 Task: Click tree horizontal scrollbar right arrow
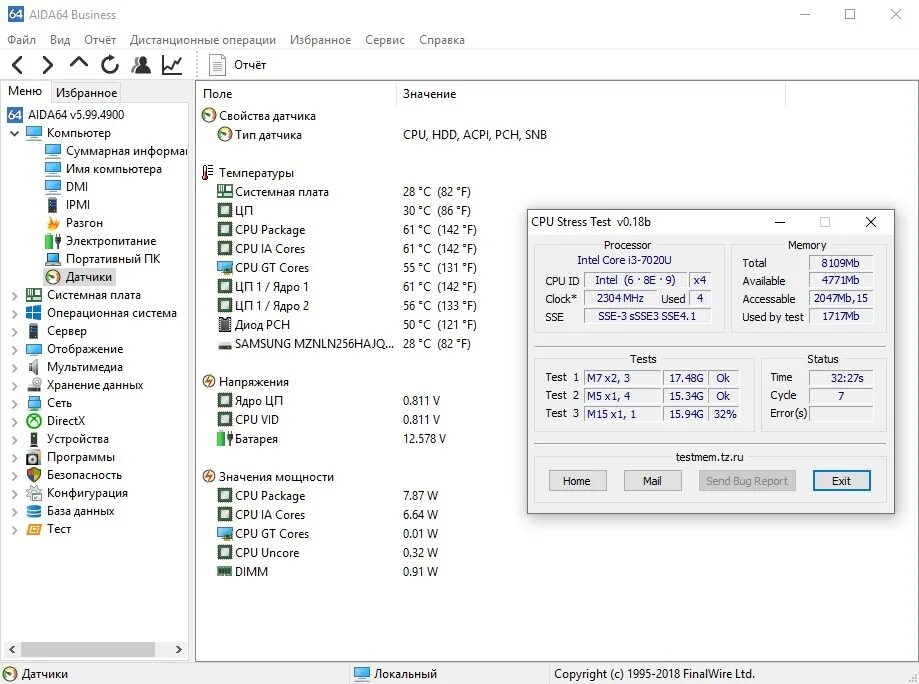[x=179, y=649]
